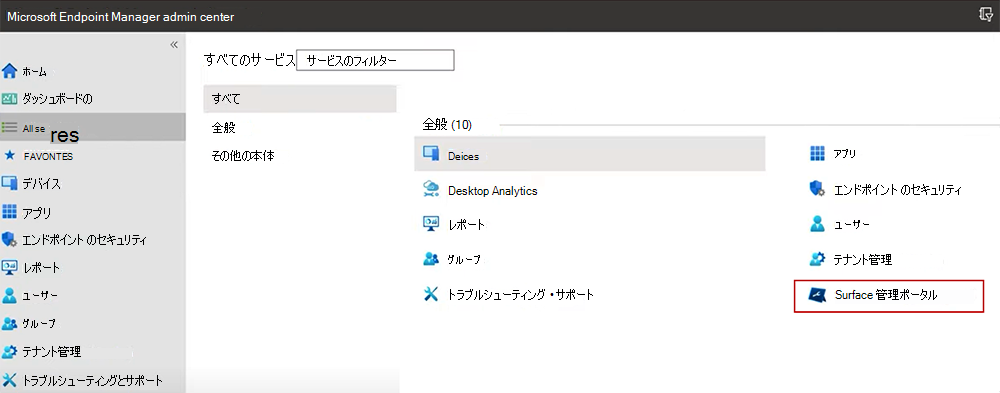Open グループ in the left sidebar

coord(39,323)
